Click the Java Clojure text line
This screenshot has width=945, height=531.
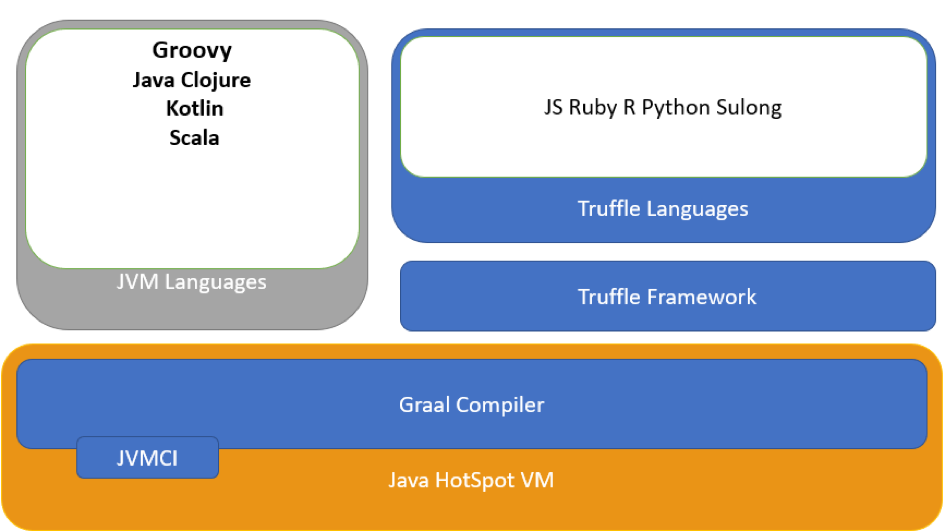(192, 80)
